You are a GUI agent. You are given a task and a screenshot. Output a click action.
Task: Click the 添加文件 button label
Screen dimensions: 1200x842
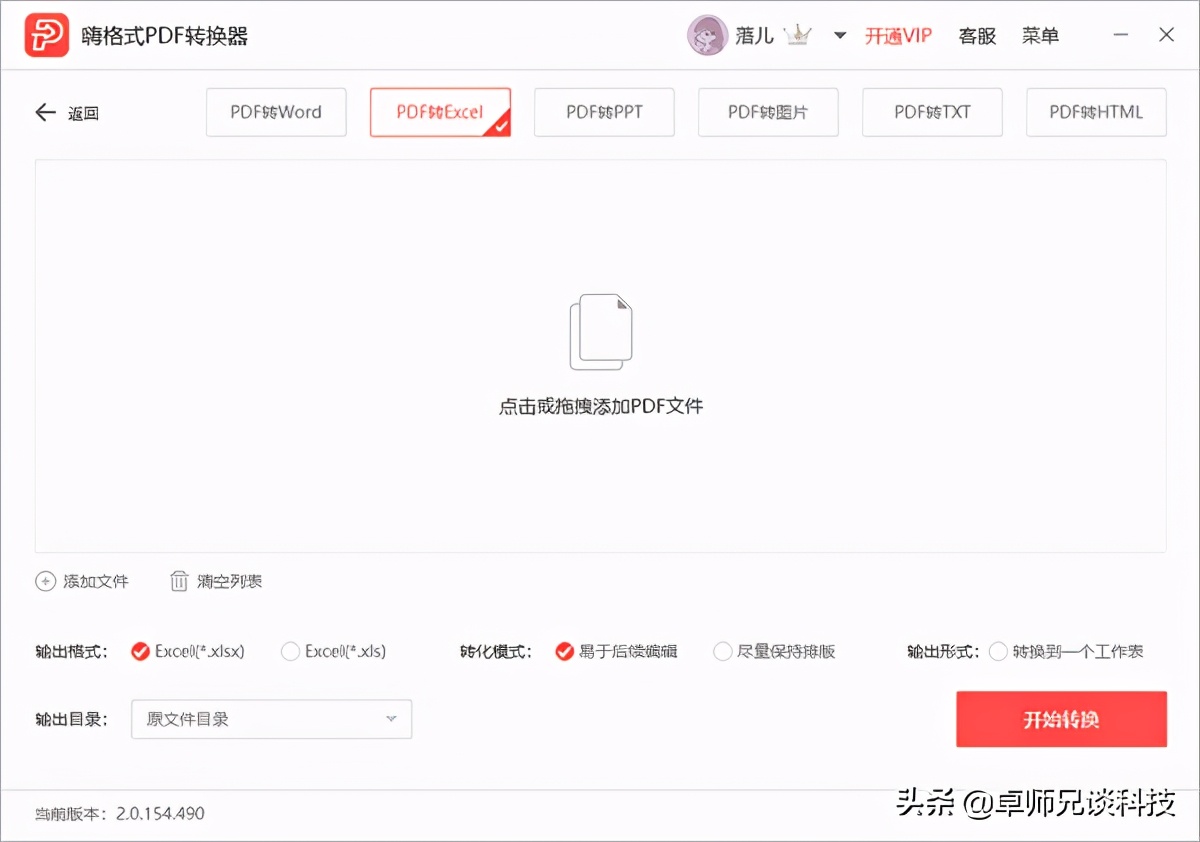[x=96, y=581]
